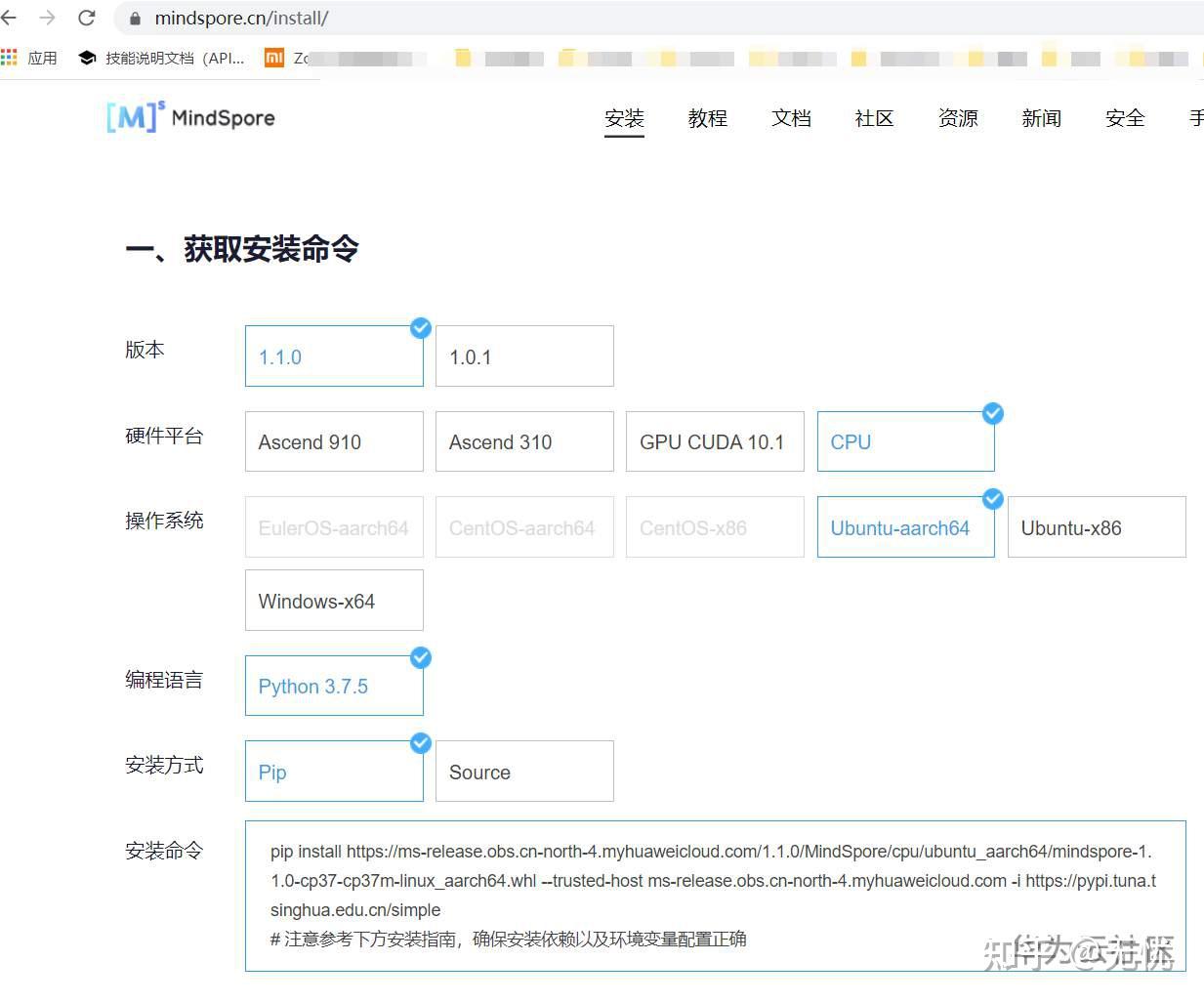Click the orange Mi bookmark icon
The height and width of the screenshot is (1003, 1204).
274,58
